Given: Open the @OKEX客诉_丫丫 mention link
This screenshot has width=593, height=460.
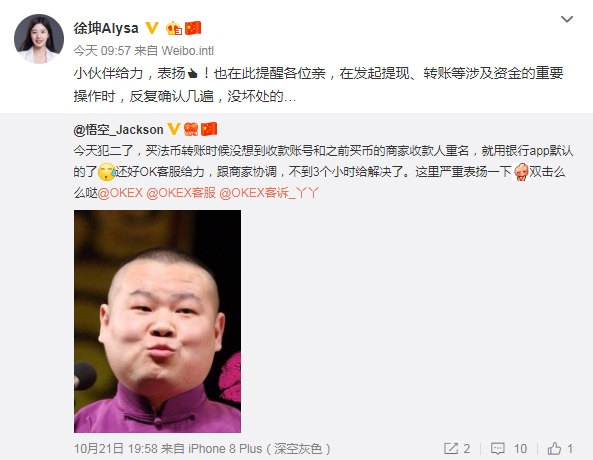Looking at the screenshot, I should [269, 193].
